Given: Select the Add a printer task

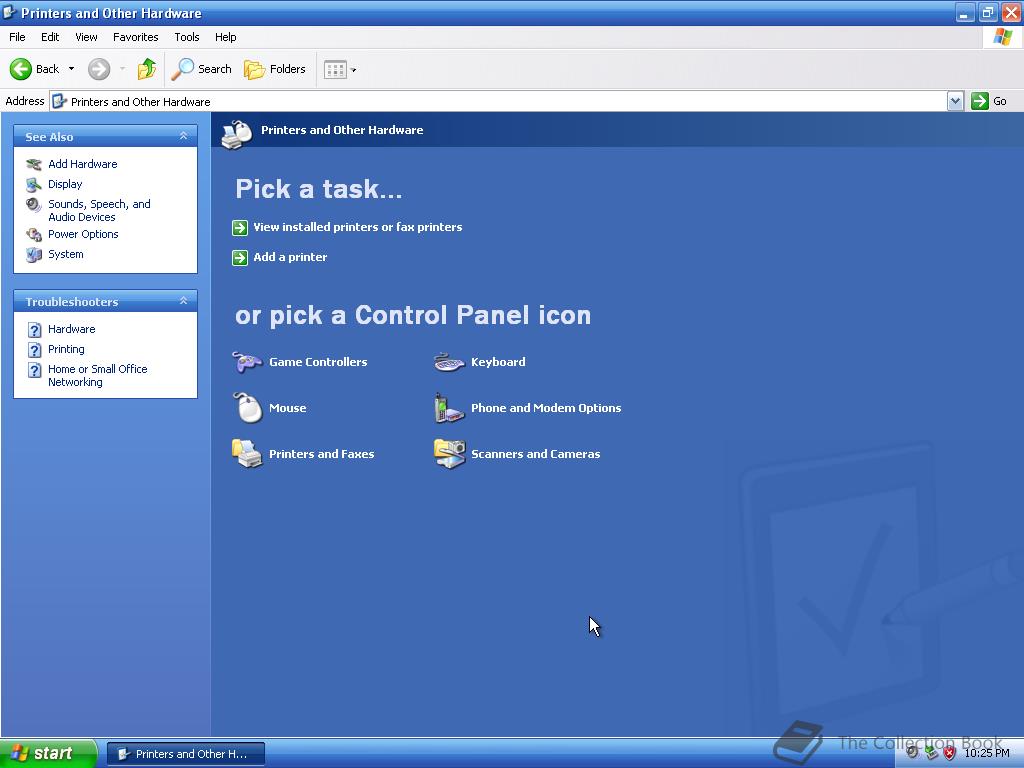Looking at the screenshot, I should [290, 257].
